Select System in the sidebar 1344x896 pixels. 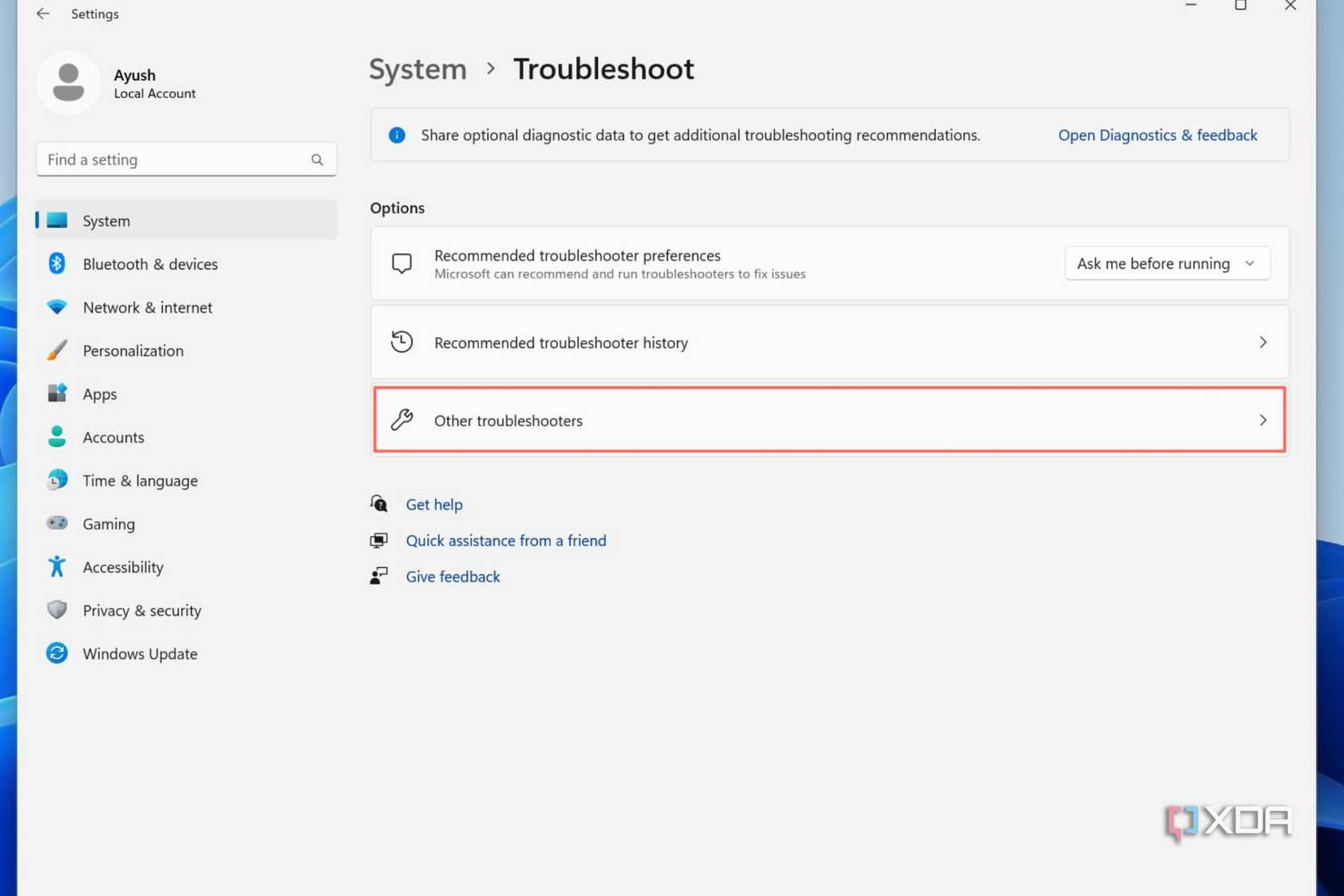[187, 220]
